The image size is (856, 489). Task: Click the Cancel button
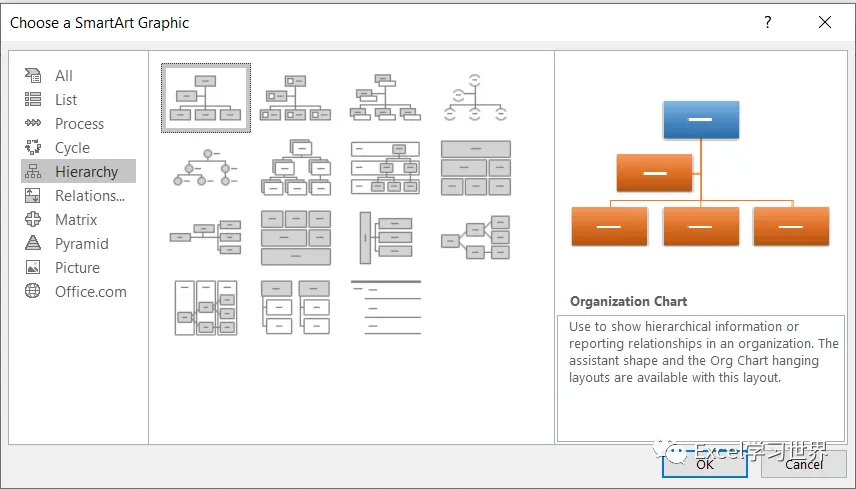[x=804, y=464]
